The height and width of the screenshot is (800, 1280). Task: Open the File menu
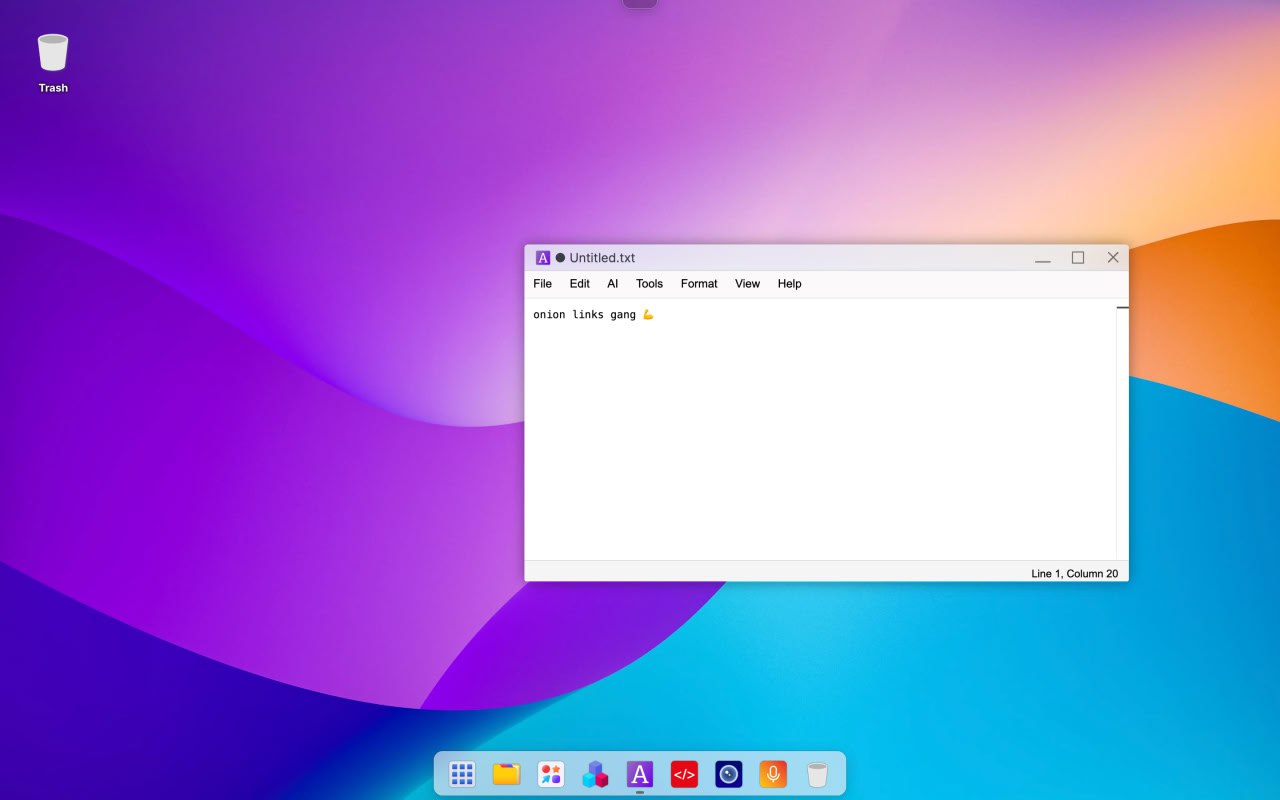click(542, 284)
